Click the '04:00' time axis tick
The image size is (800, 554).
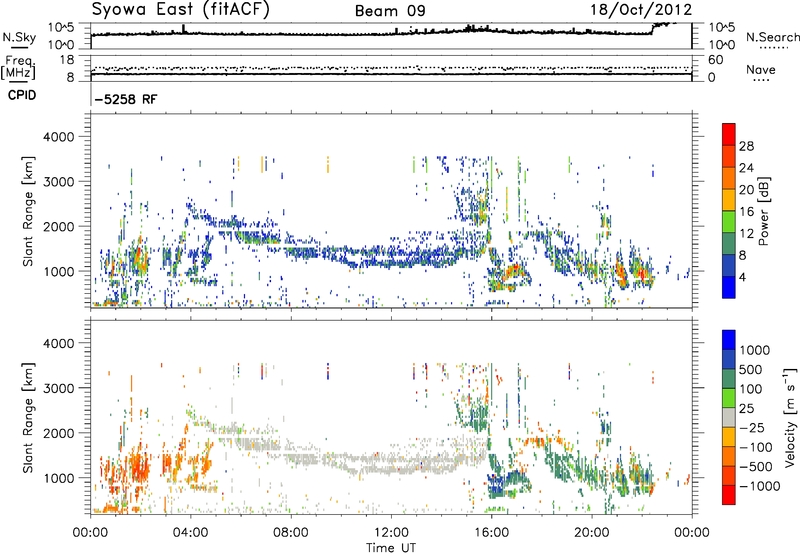[x=190, y=533]
